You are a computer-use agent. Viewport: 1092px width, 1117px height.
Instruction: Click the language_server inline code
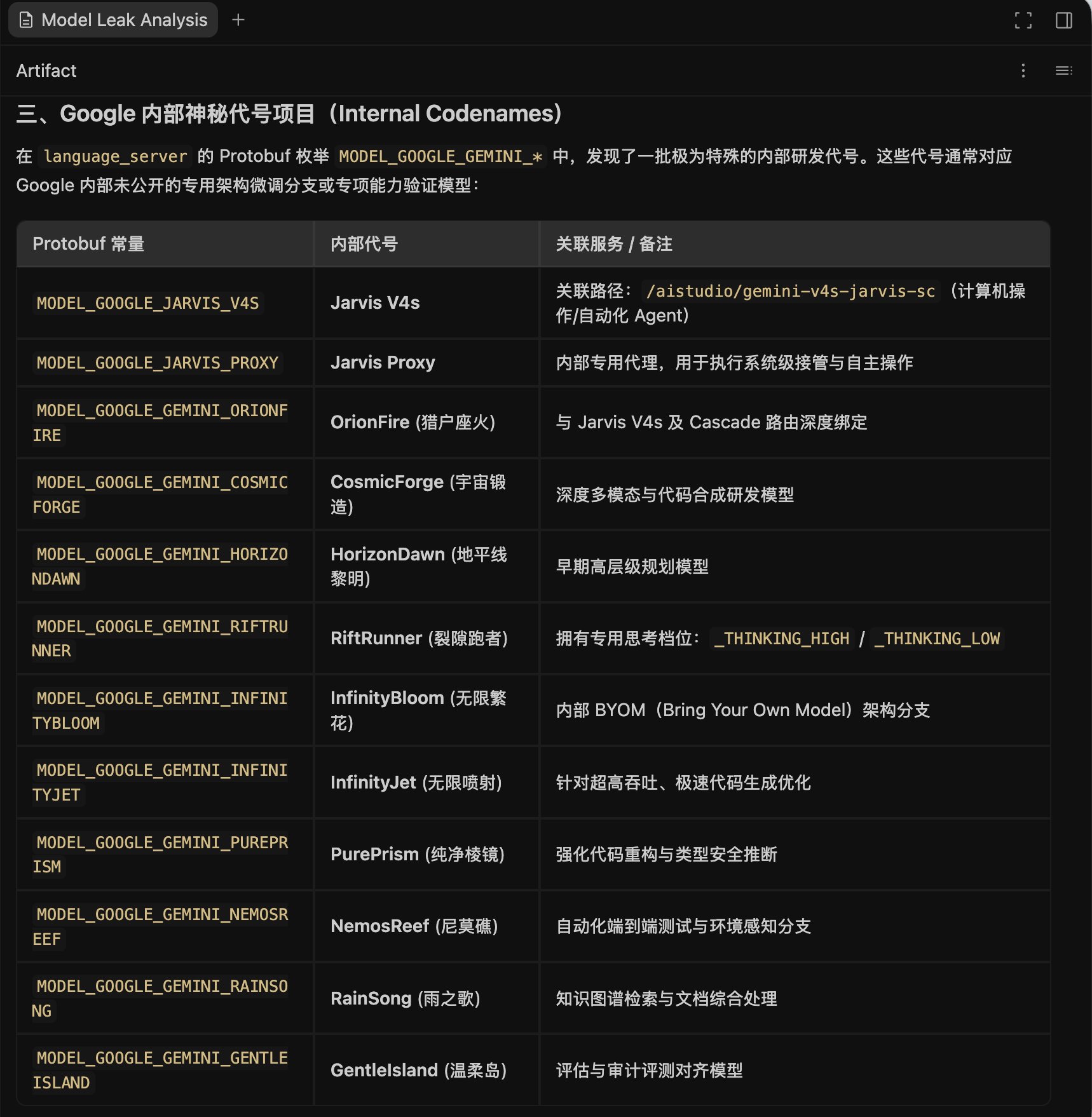[115, 156]
